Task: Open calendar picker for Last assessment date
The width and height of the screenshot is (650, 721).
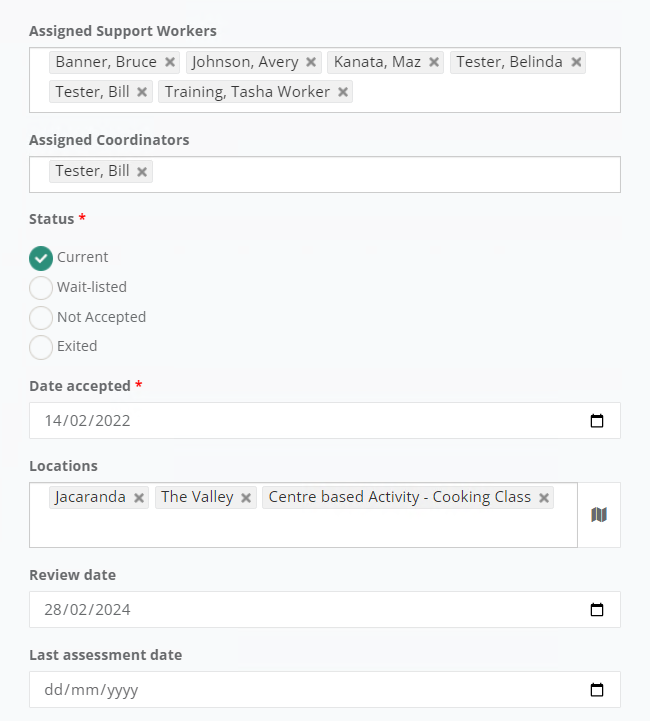Action: coord(597,689)
